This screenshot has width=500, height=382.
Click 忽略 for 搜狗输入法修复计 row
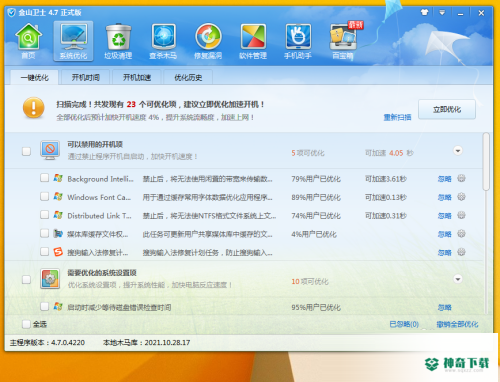coord(444,252)
